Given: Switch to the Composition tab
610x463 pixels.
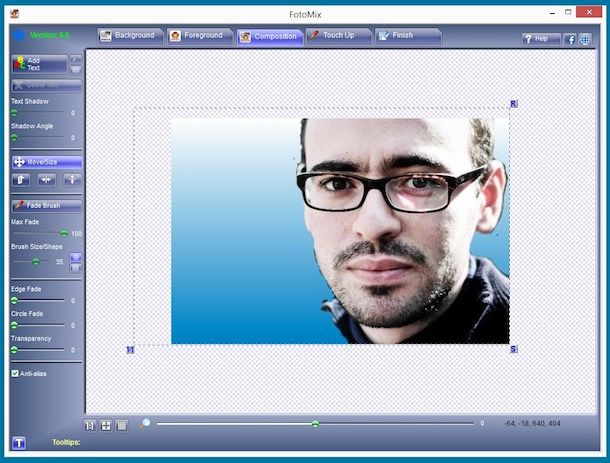Looking at the screenshot, I should coord(269,37).
